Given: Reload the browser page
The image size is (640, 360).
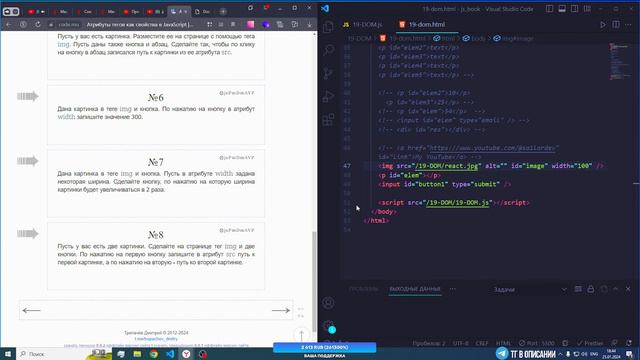Looking at the screenshot, I should click(38, 24).
